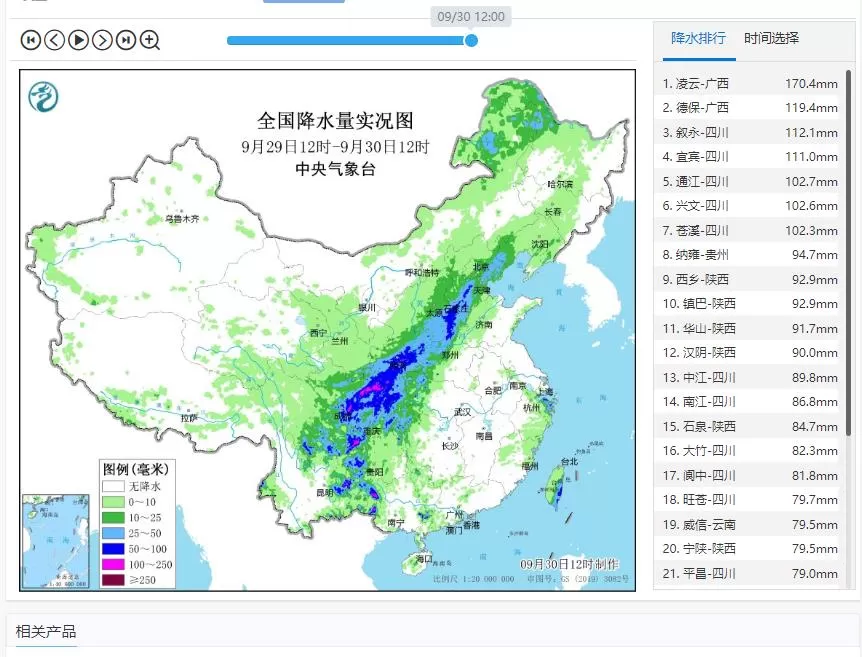Switch to the 降水排行 tab
The image size is (862, 657).
(698, 39)
